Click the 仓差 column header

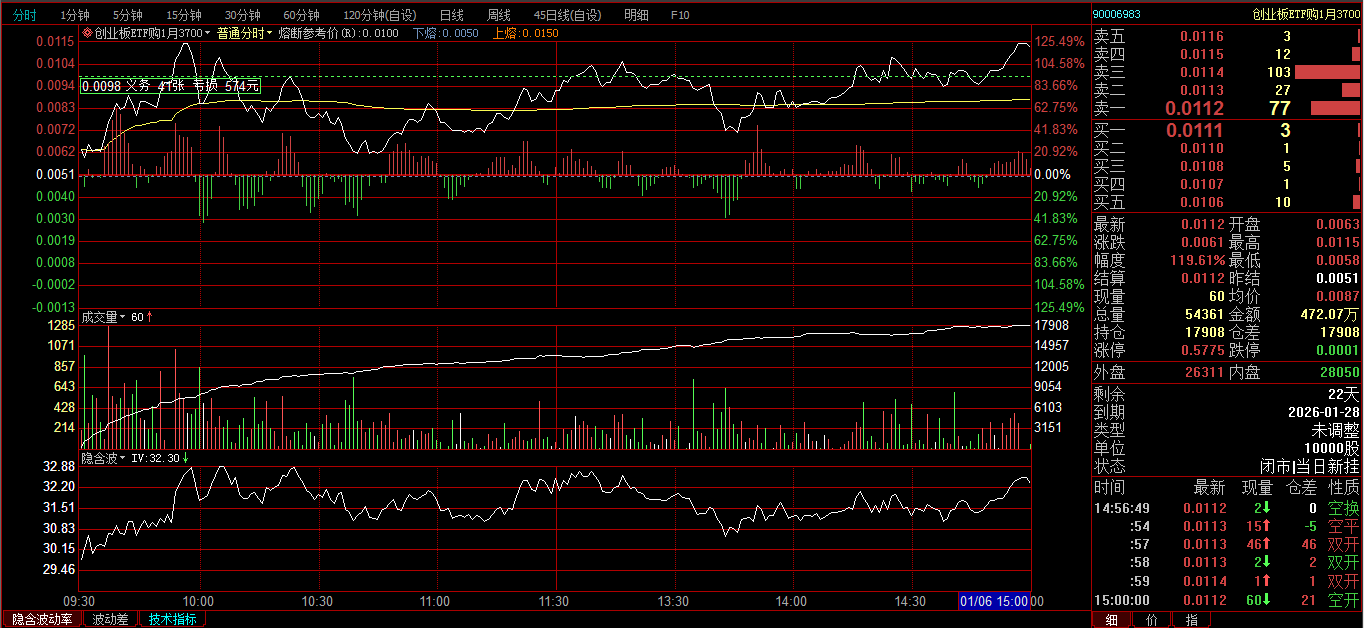tap(1301, 488)
